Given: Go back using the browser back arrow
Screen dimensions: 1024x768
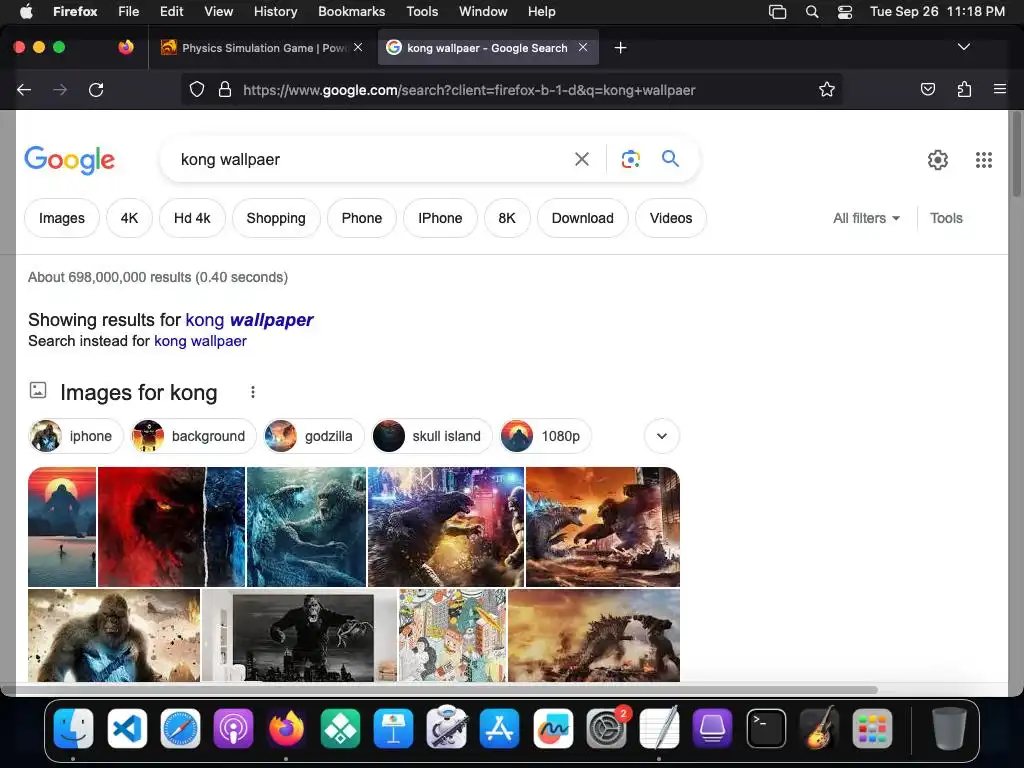Looking at the screenshot, I should (24, 89).
